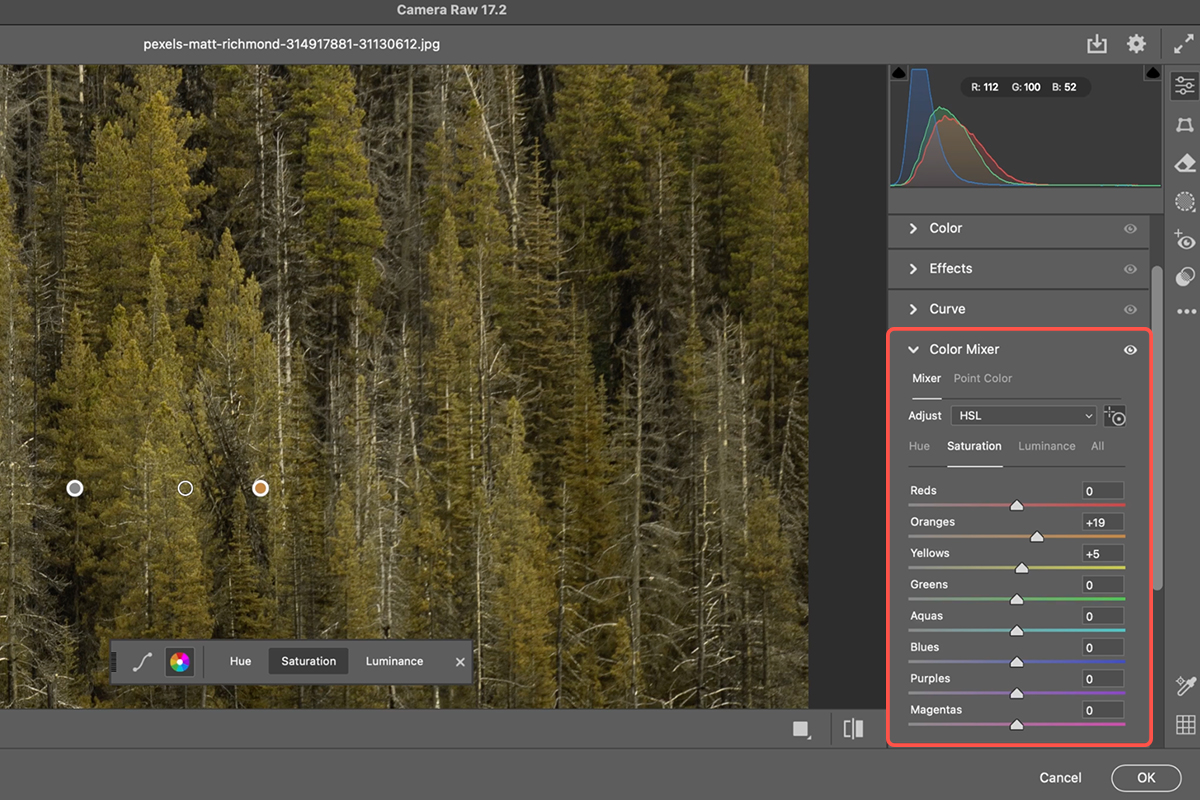Click the targeted adjustment tool icon
The width and height of the screenshot is (1200, 800).
click(1114, 416)
